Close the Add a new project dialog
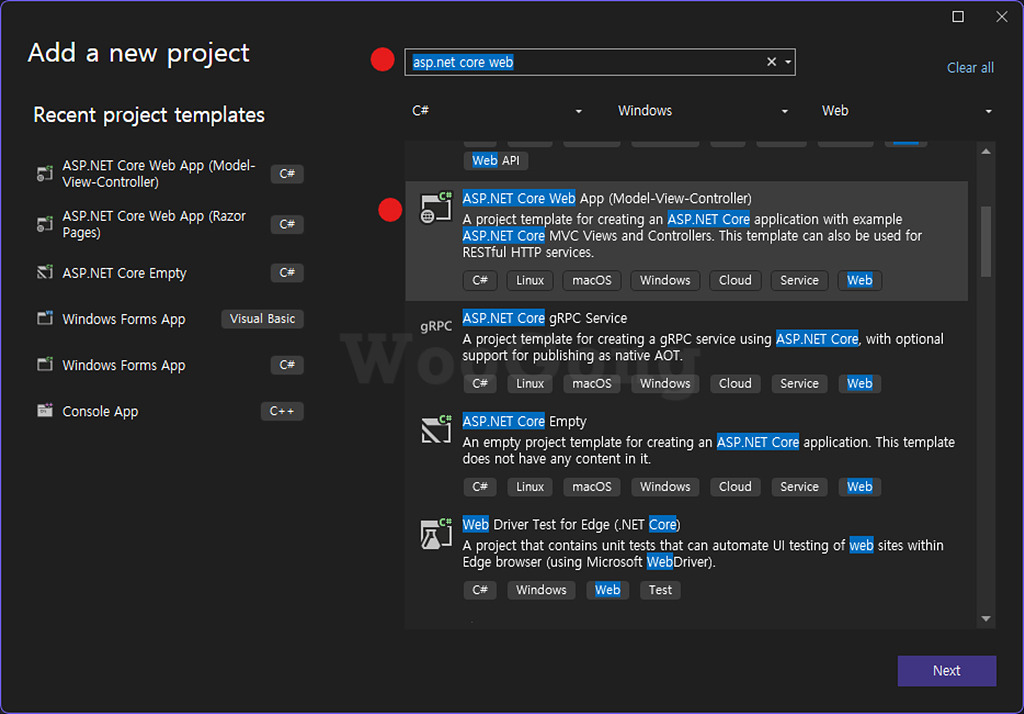1024x714 pixels. [x=1002, y=16]
